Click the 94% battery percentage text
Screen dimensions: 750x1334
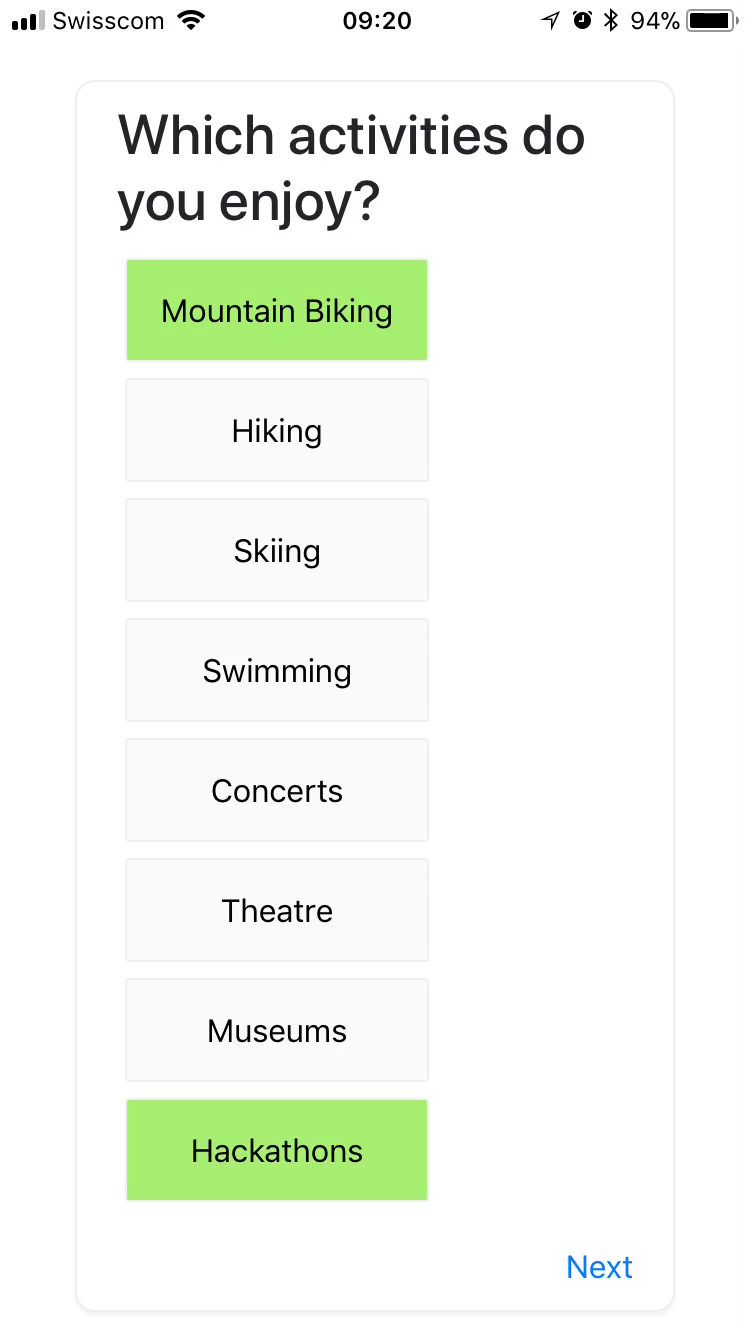point(655,21)
